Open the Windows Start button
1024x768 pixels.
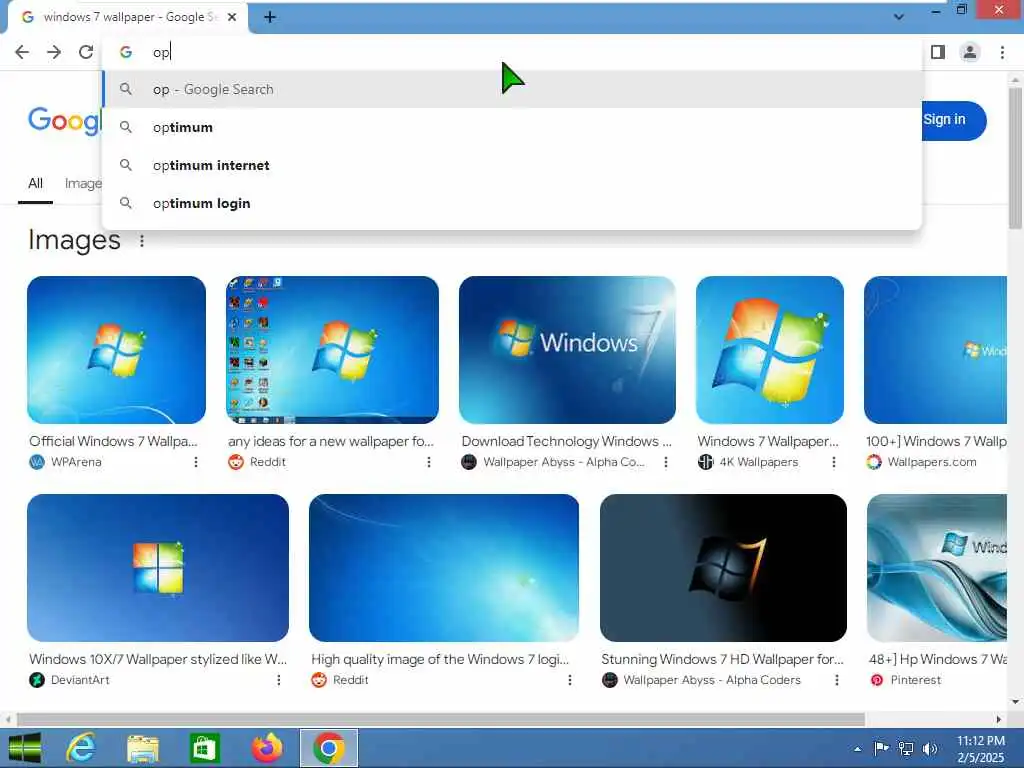click(25, 748)
